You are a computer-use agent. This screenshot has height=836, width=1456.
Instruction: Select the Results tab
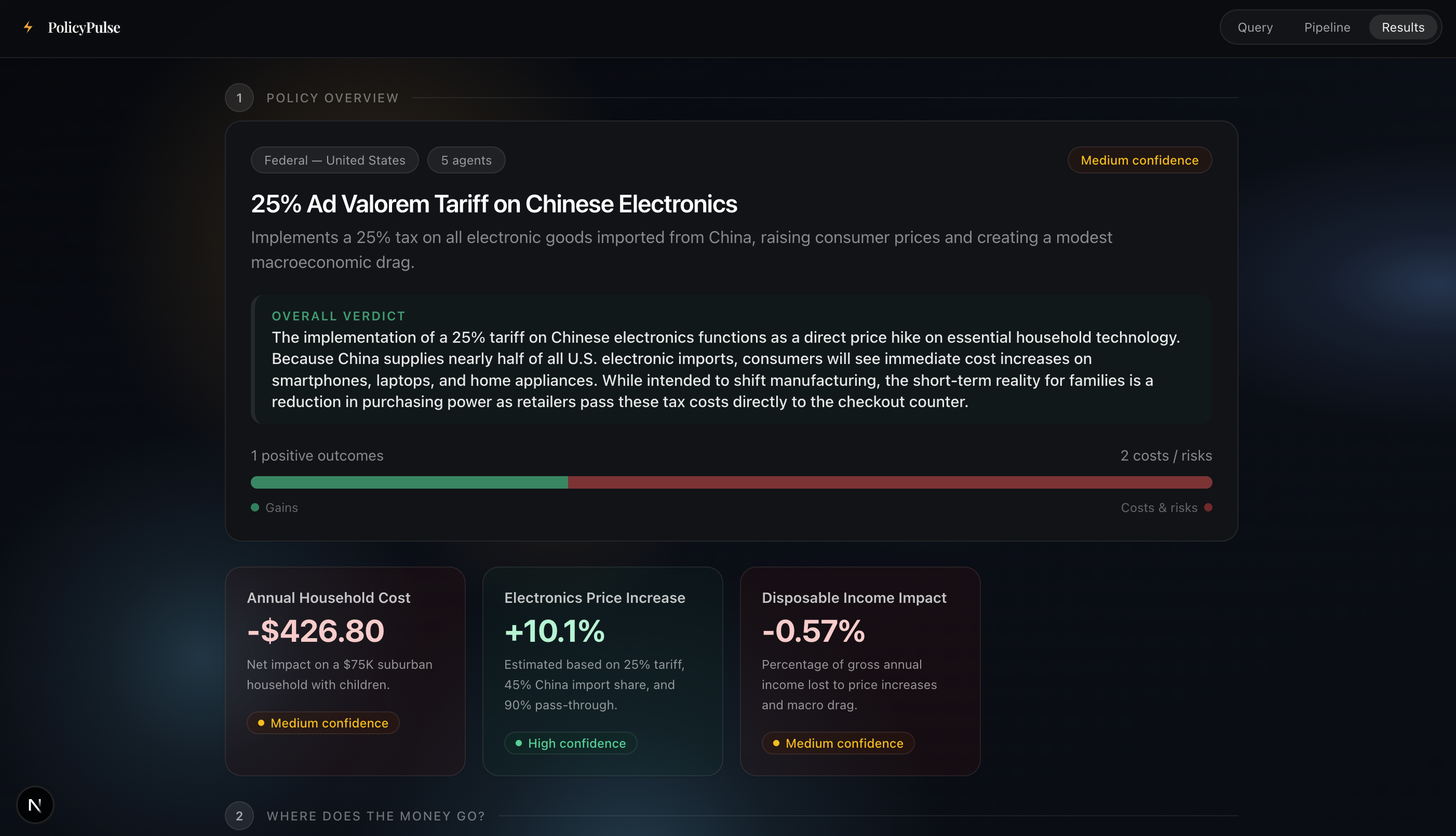(x=1403, y=28)
